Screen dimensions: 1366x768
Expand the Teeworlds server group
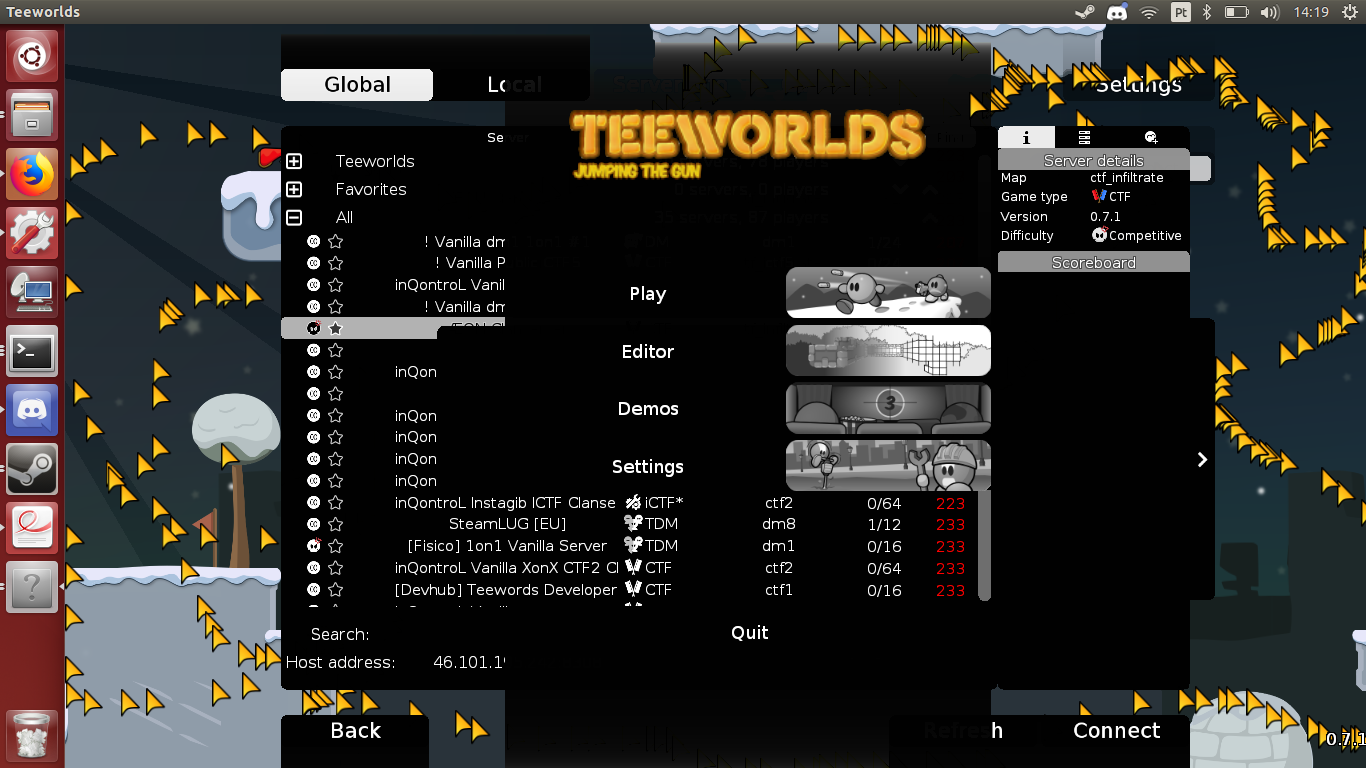click(294, 161)
